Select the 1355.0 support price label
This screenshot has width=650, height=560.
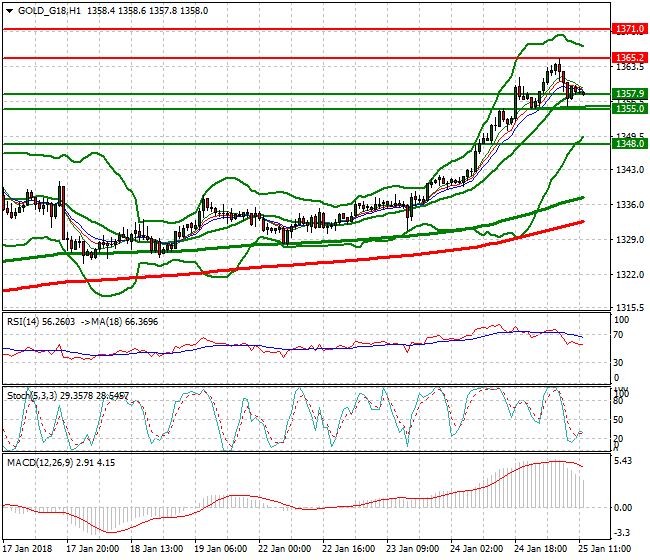click(630, 109)
